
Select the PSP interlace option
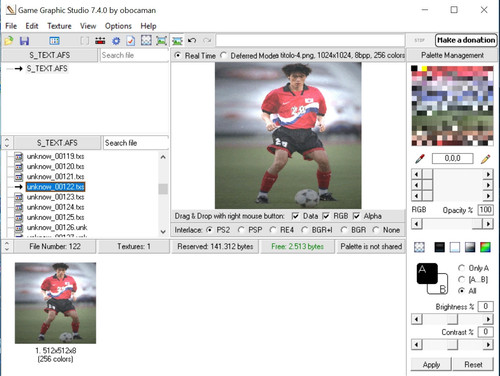click(x=241, y=230)
